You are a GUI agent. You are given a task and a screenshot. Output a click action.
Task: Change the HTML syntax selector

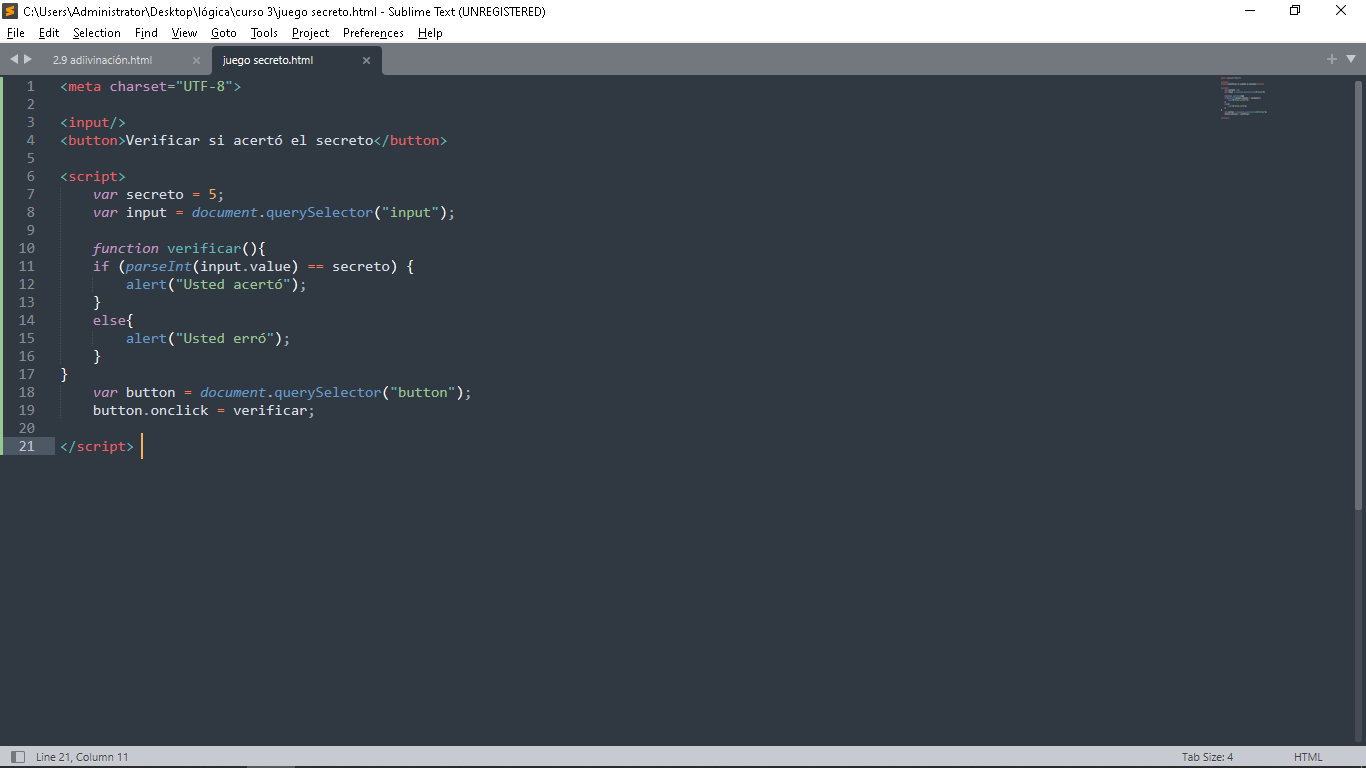(x=1308, y=757)
